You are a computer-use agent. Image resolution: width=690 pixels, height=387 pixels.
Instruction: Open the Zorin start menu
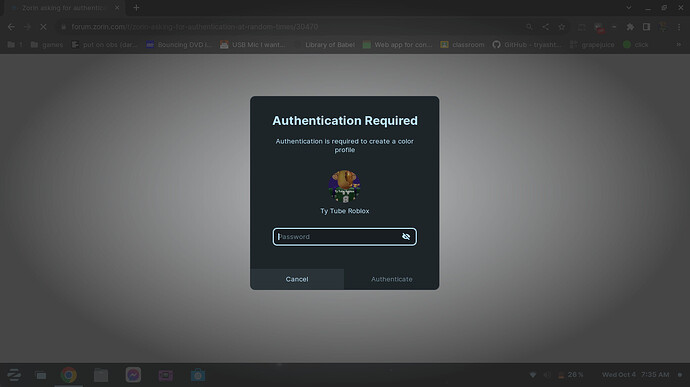[x=14, y=375]
